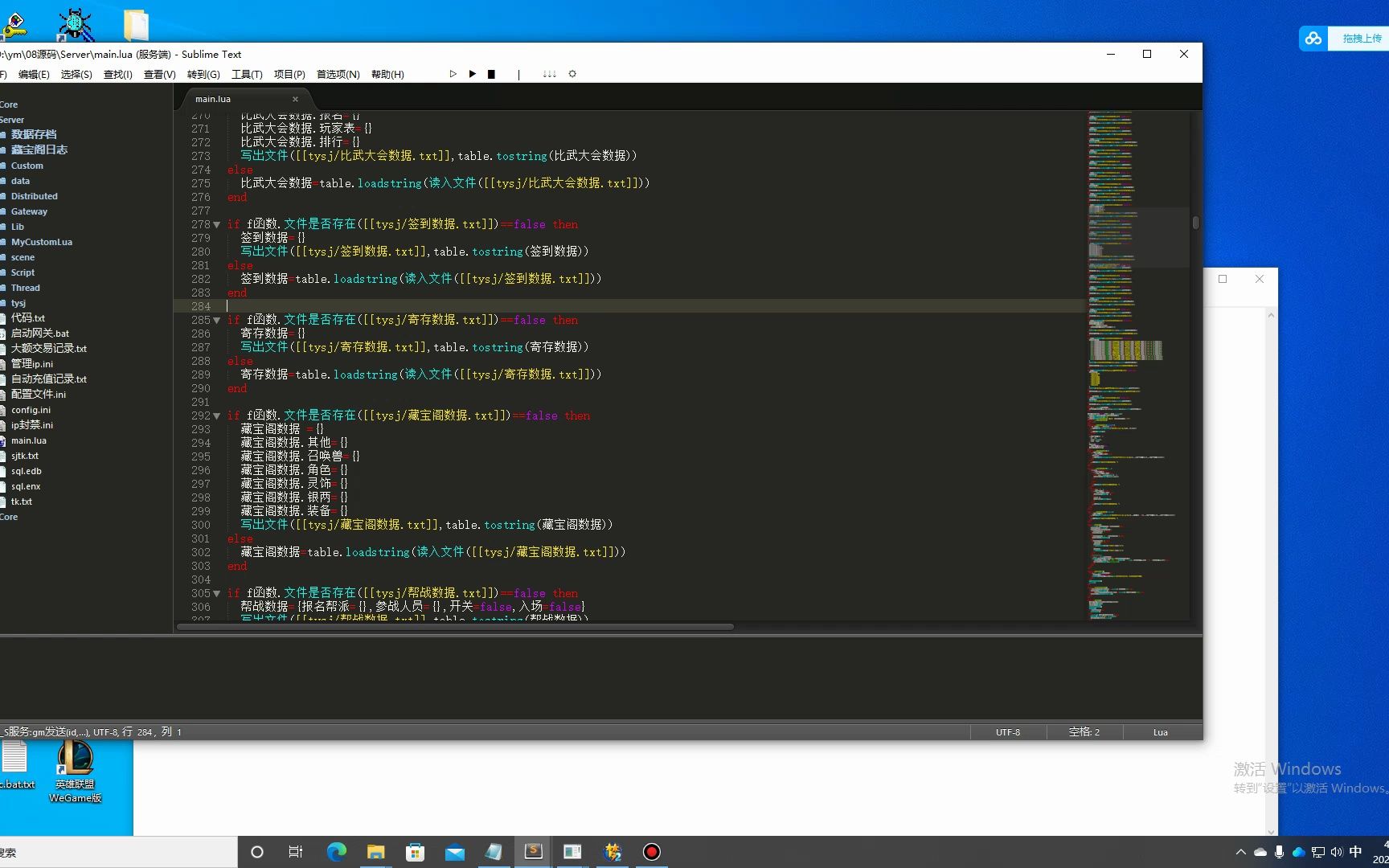Open config.ini in the sidebar
Screen dimensions: 1389x868
pos(31,410)
